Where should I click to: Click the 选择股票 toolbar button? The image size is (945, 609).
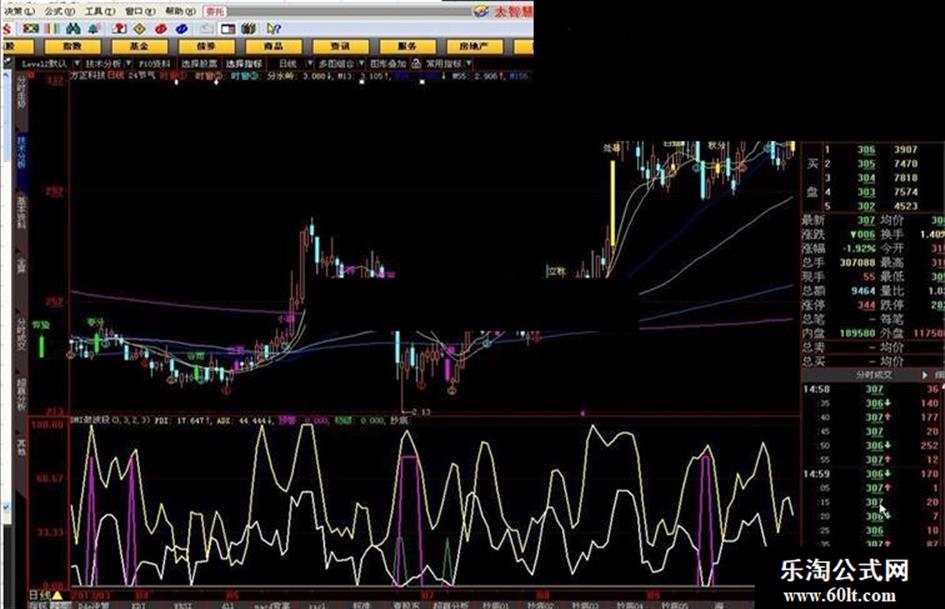(x=199, y=63)
